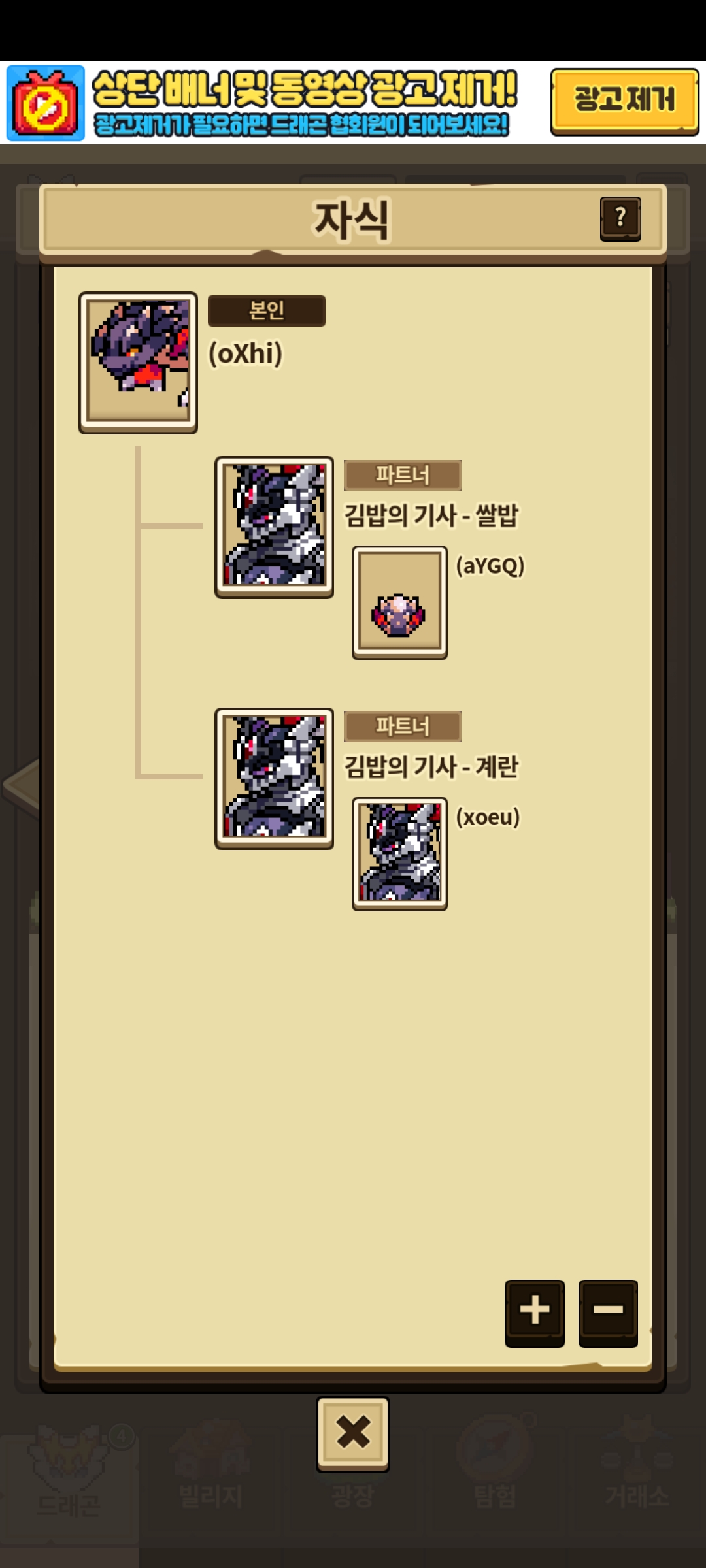This screenshot has height=1568, width=706.
Task: Tap the ad-removal TV icon in banner
Action: (x=46, y=103)
